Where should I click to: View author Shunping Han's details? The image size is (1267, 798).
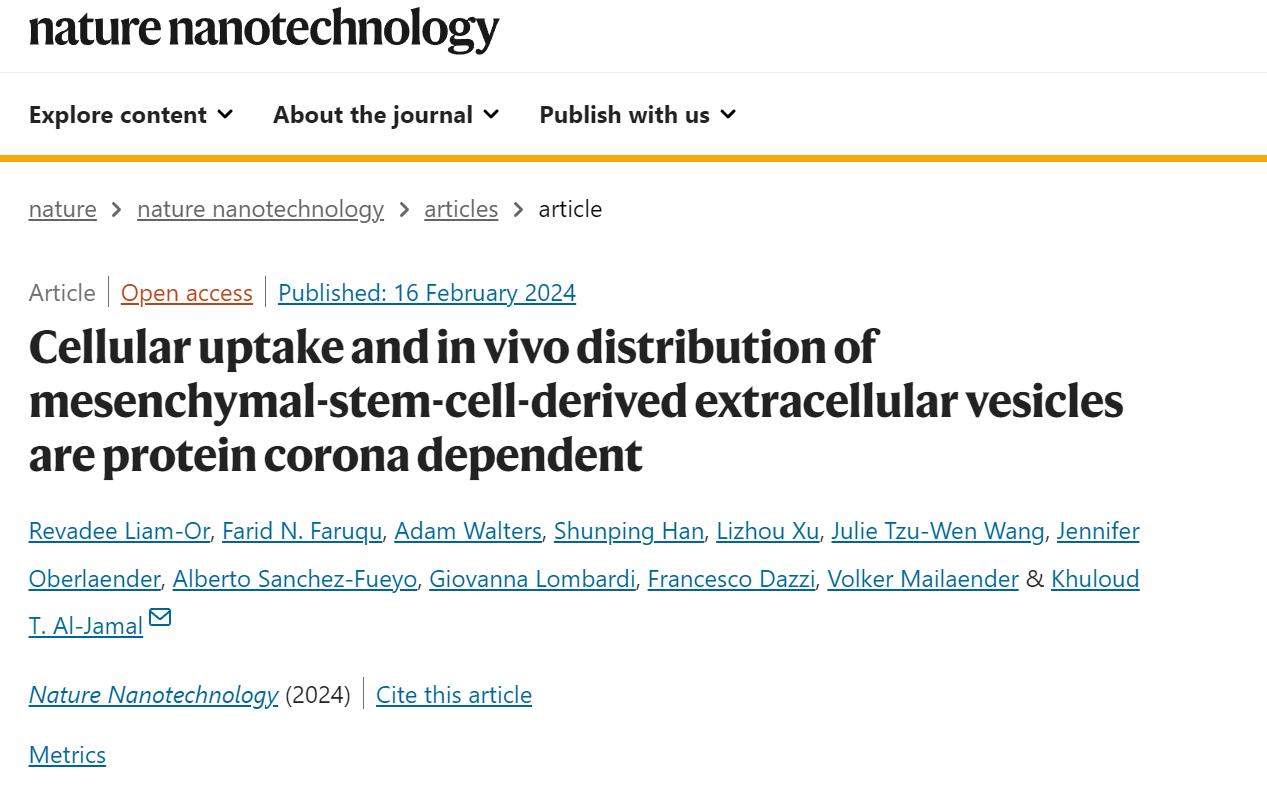click(629, 531)
